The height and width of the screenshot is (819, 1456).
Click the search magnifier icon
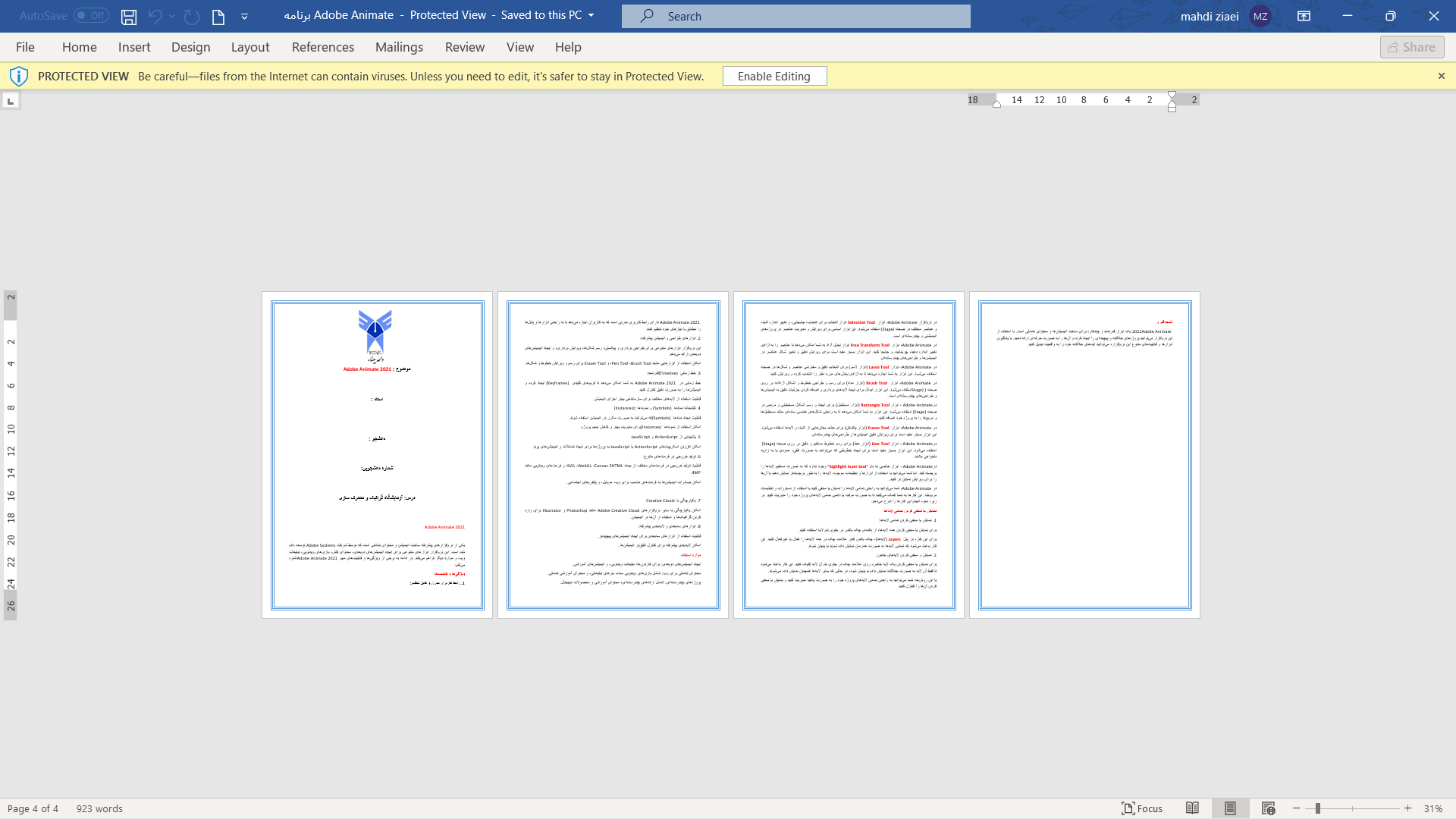click(647, 16)
